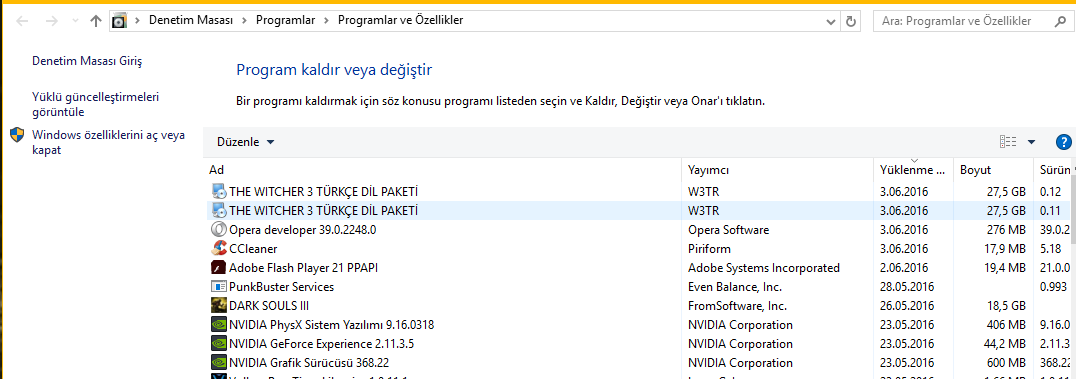Select THE WITCHER 3 TÜRKÇE DİL PAKETİ version 0.11
1076x379 pixels.
(323, 210)
